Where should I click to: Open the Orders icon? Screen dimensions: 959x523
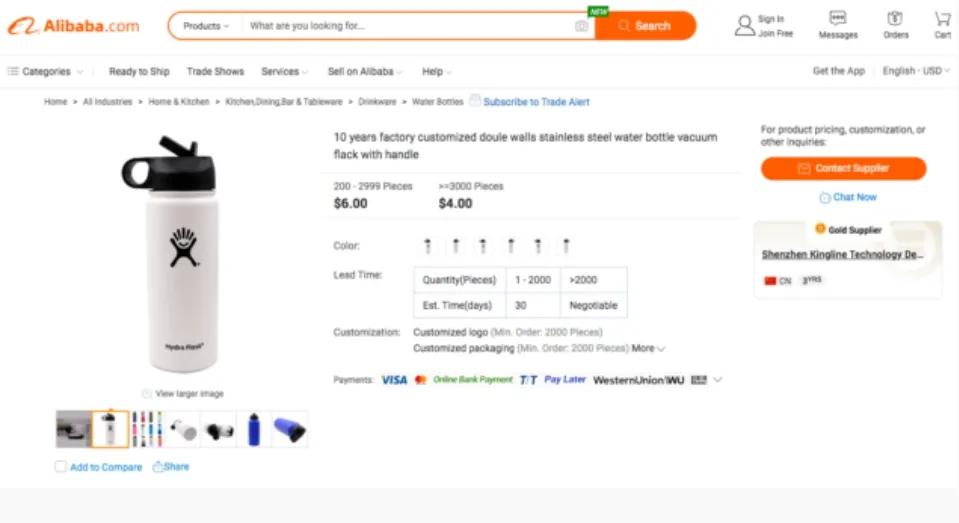(895, 19)
